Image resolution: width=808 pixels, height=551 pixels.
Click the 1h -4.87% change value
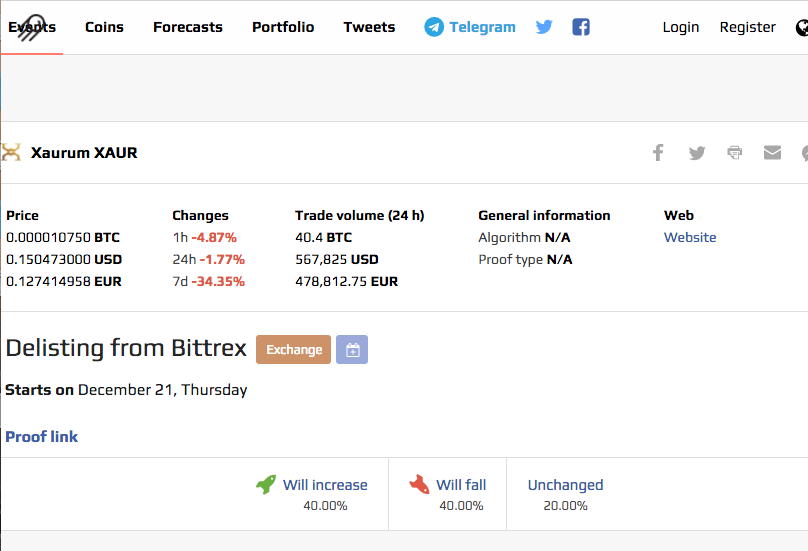(x=205, y=238)
